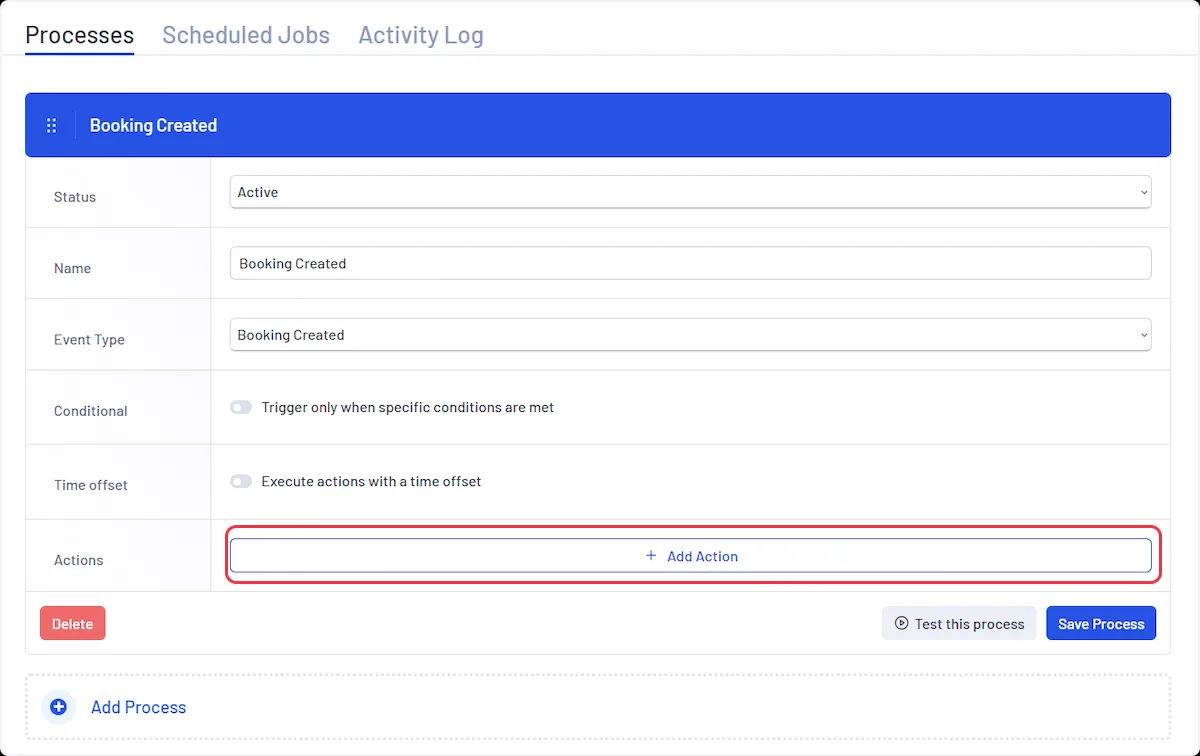Open the Event Type dropdown
Viewport: 1200px width, 756px height.
click(690, 335)
